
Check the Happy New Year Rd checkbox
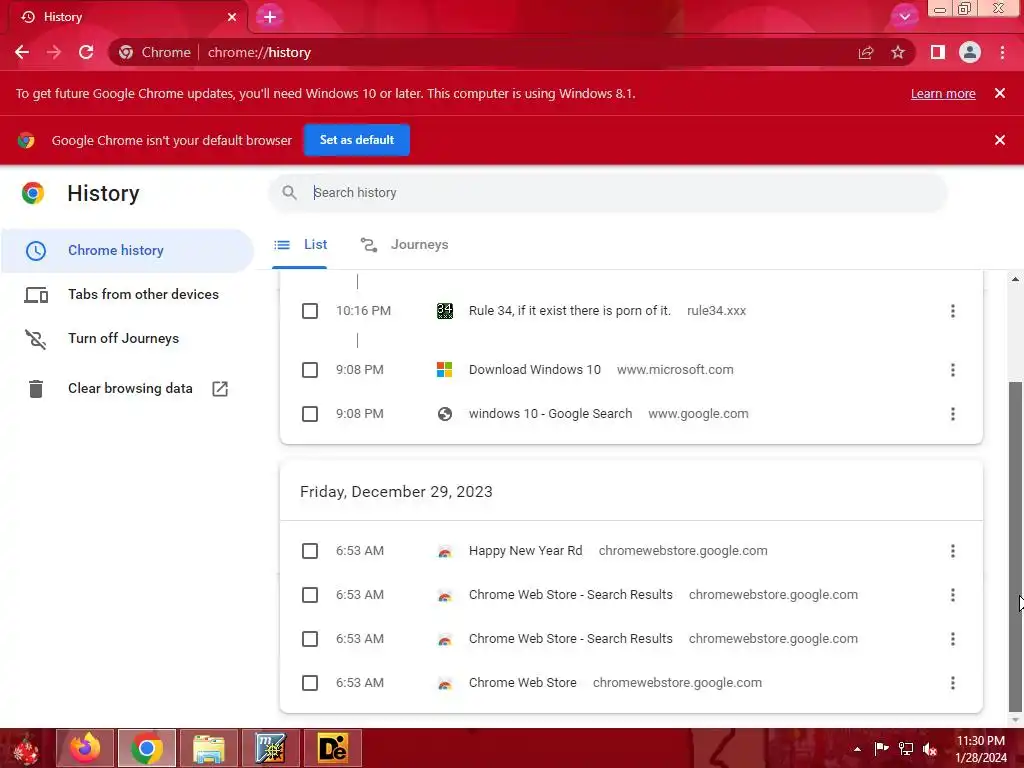pyautogui.click(x=310, y=551)
